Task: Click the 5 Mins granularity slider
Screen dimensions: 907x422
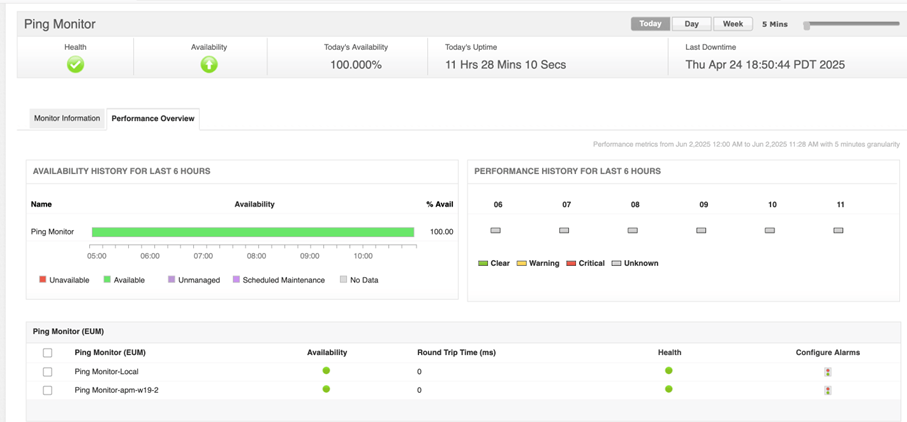Action: click(807, 25)
